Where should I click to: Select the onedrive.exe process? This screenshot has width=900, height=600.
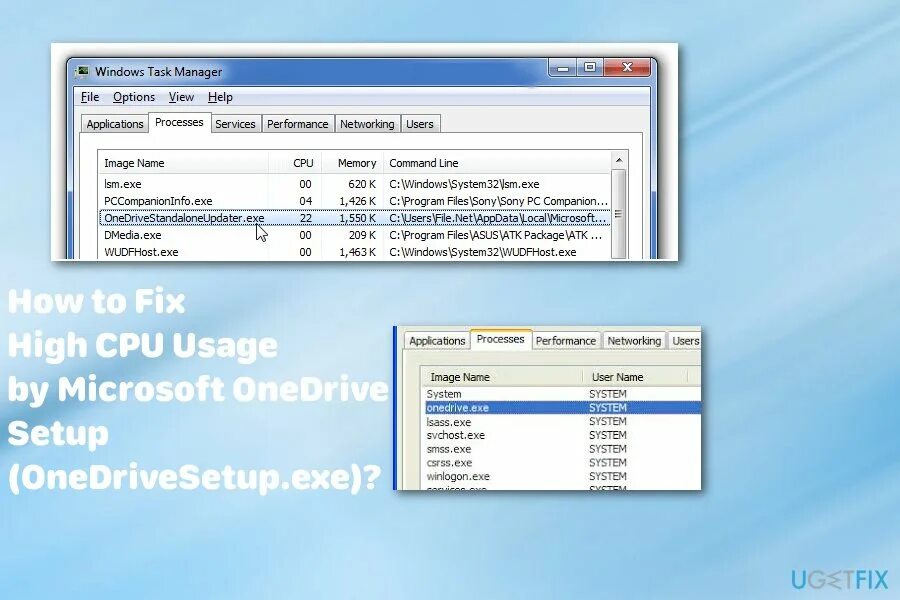point(563,408)
